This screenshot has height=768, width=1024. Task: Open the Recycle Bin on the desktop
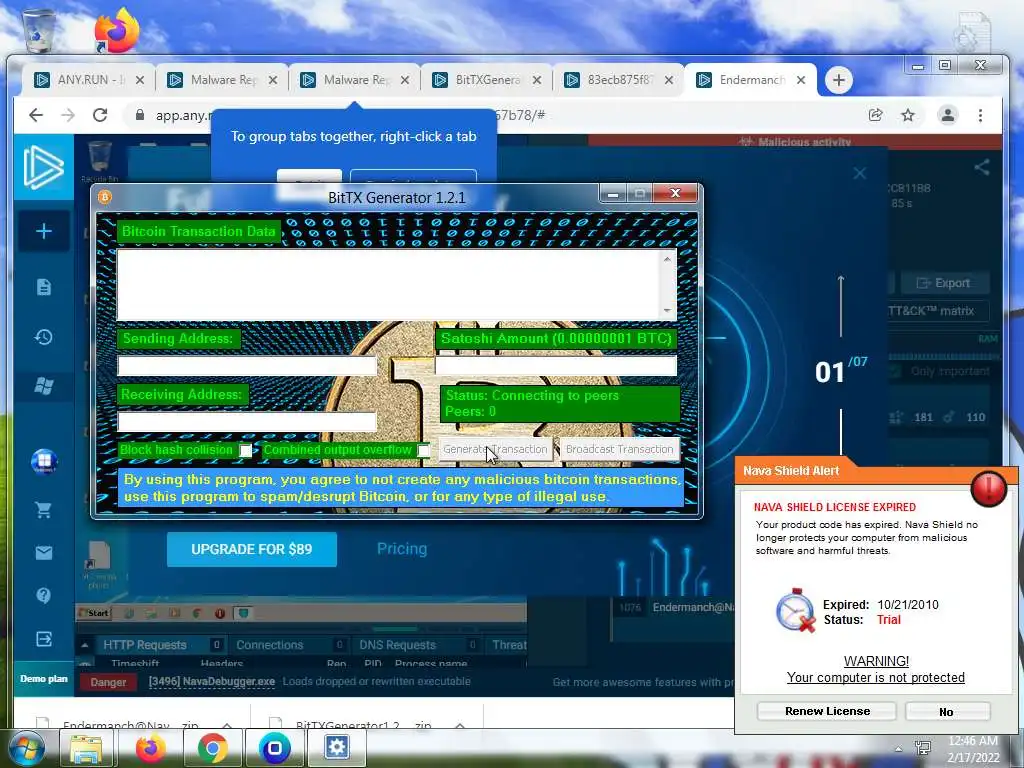(39, 30)
